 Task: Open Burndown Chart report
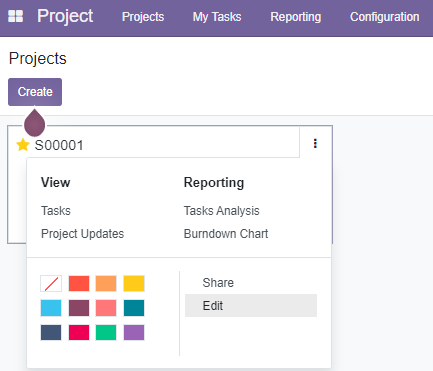(x=226, y=234)
